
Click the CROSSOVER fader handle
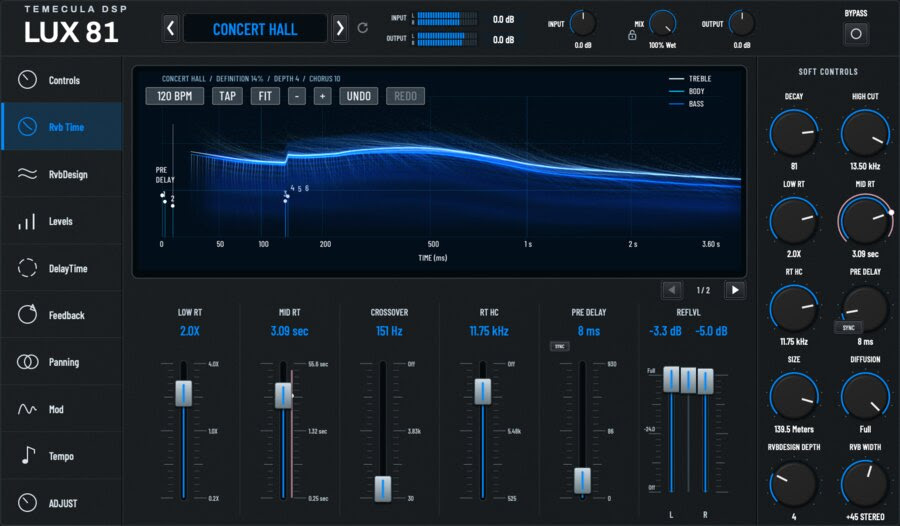(x=383, y=489)
